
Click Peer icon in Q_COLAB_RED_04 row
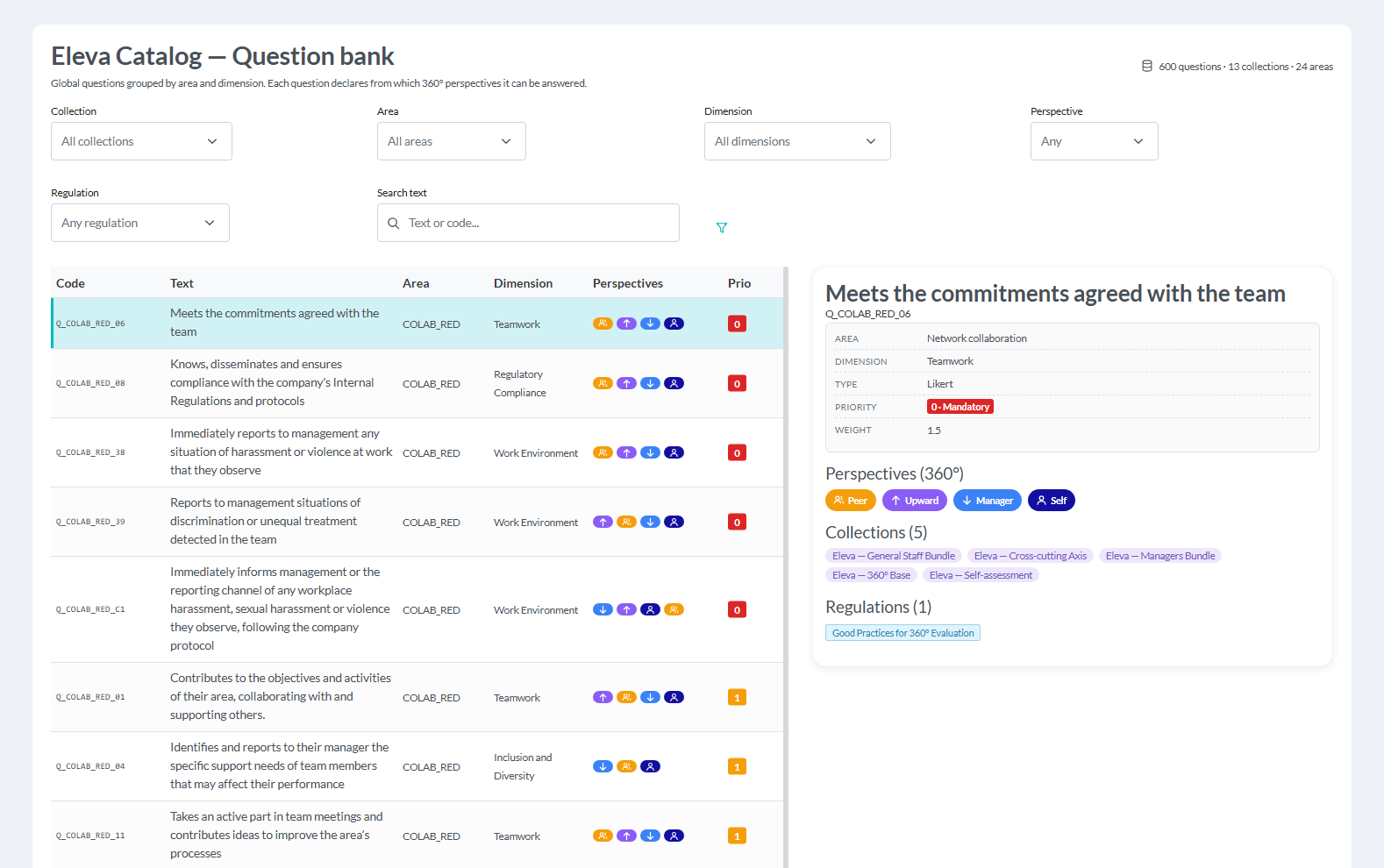[x=626, y=766]
